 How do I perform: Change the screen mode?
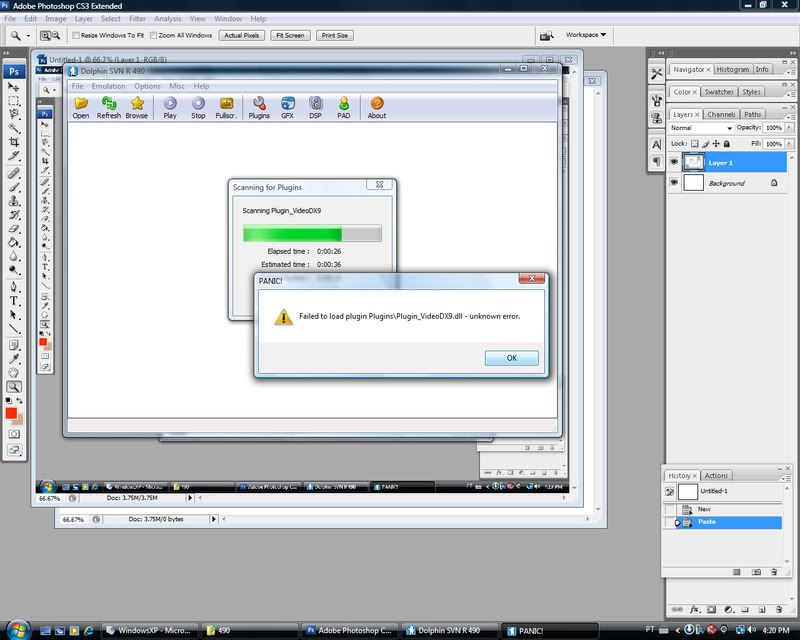point(13,450)
